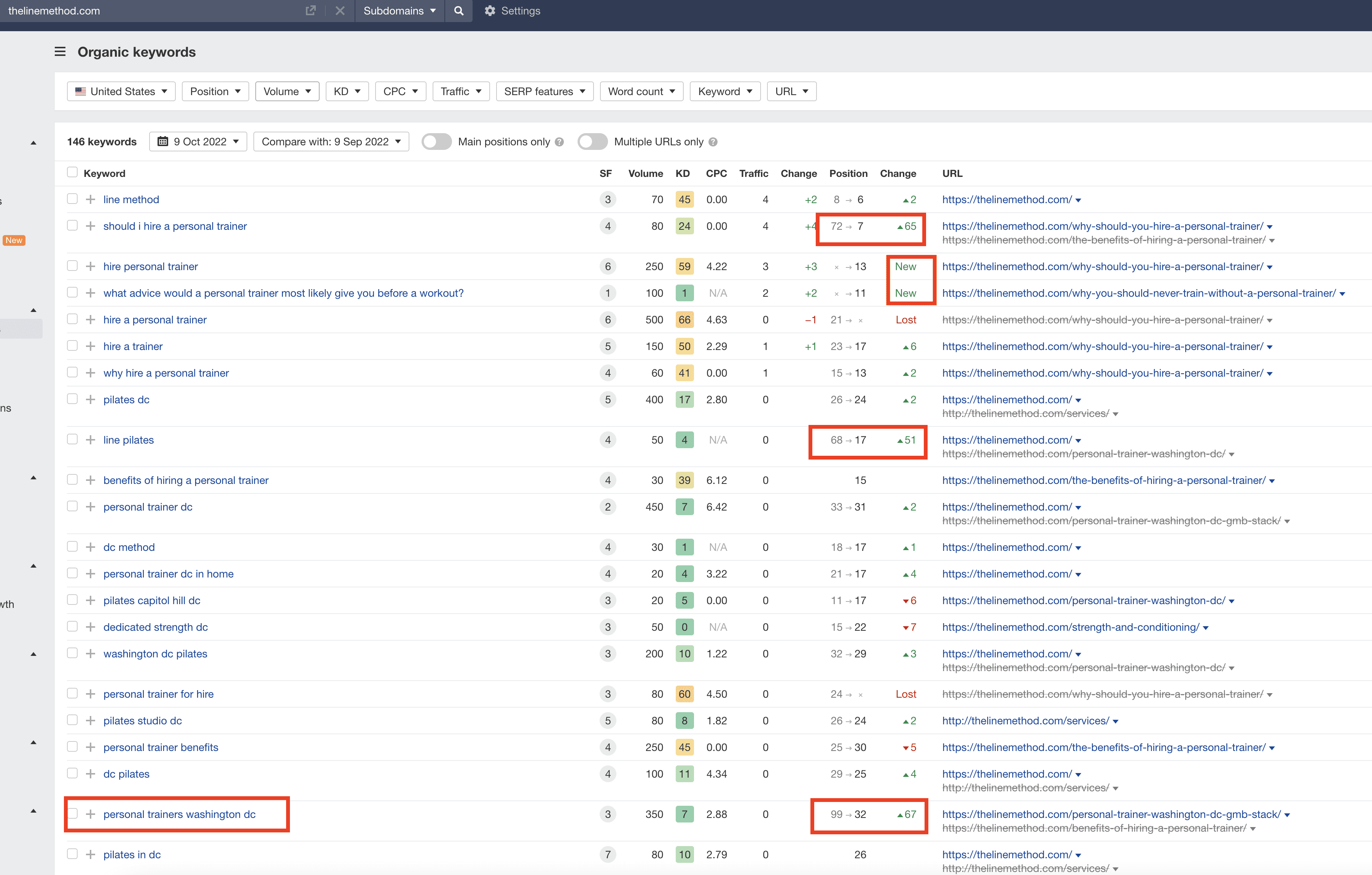Check the box for hire personal trainer
The width and height of the screenshot is (1372, 875).
pyautogui.click(x=72, y=266)
